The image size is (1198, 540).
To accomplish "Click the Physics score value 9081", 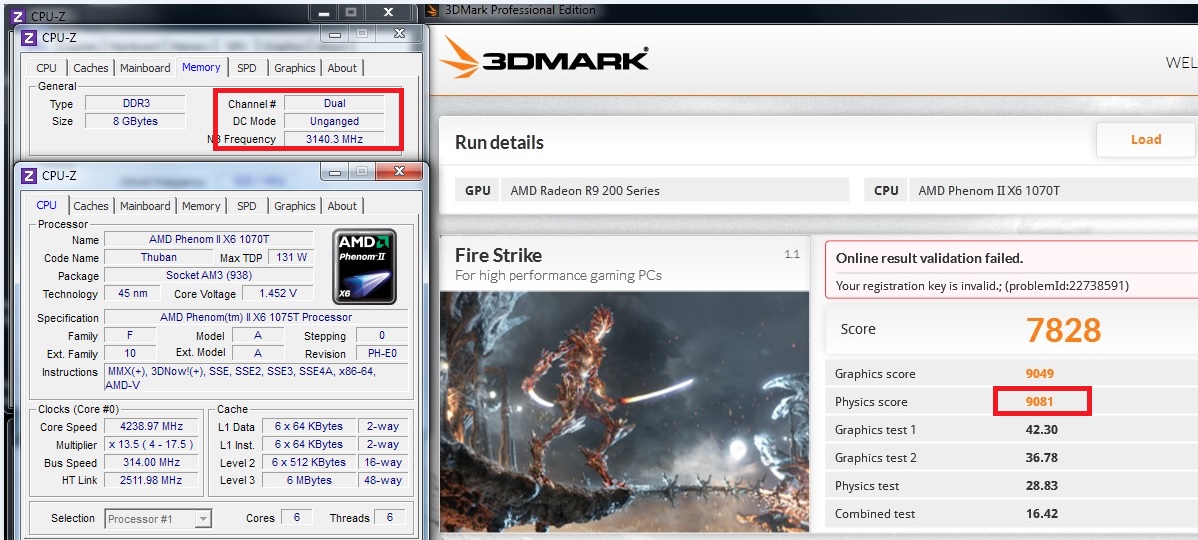I will point(1041,402).
